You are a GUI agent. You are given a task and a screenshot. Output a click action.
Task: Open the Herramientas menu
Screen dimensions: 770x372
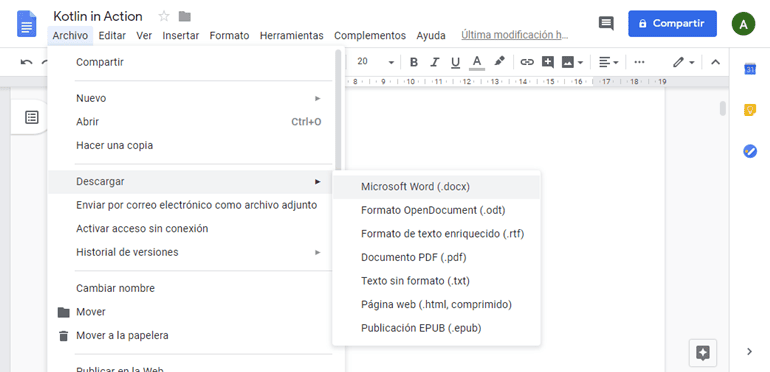[x=292, y=35]
